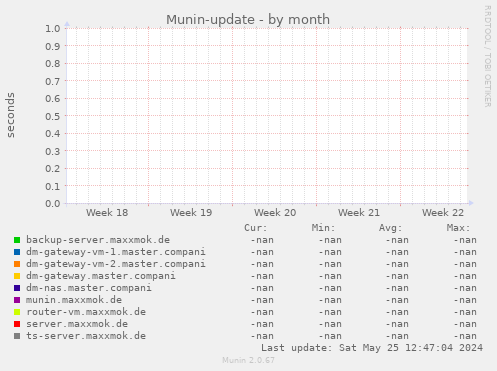497x371 pixels.
Task: Click the 1.0 y-axis value
Action: (53, 28)
